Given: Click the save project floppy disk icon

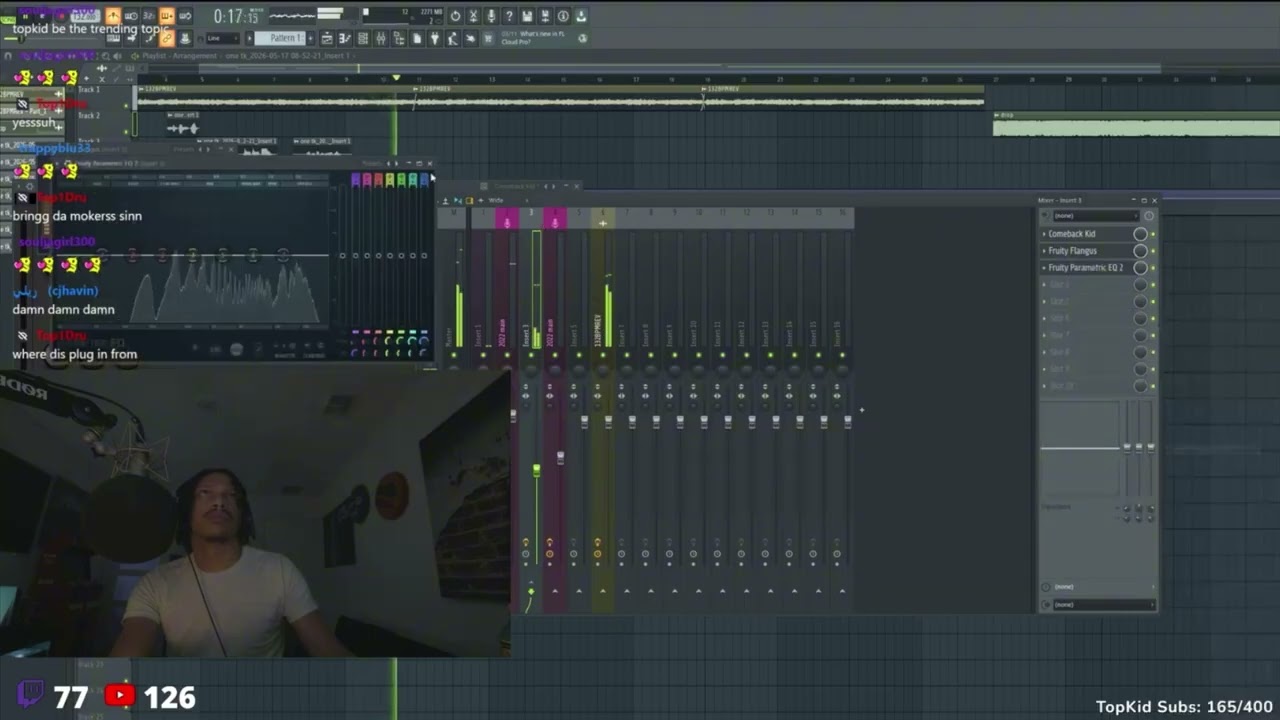Looking at the screenshot, I should point(526,16).
